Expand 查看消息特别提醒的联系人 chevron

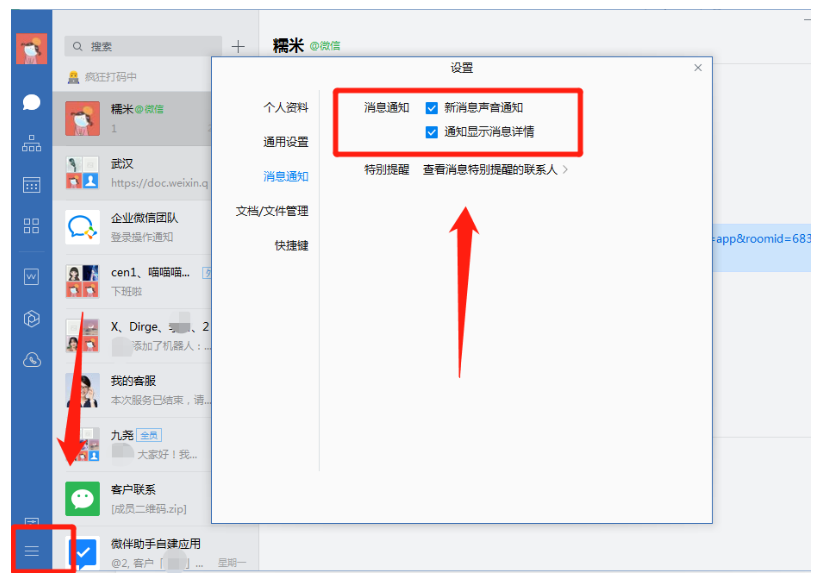pos(566,170)
